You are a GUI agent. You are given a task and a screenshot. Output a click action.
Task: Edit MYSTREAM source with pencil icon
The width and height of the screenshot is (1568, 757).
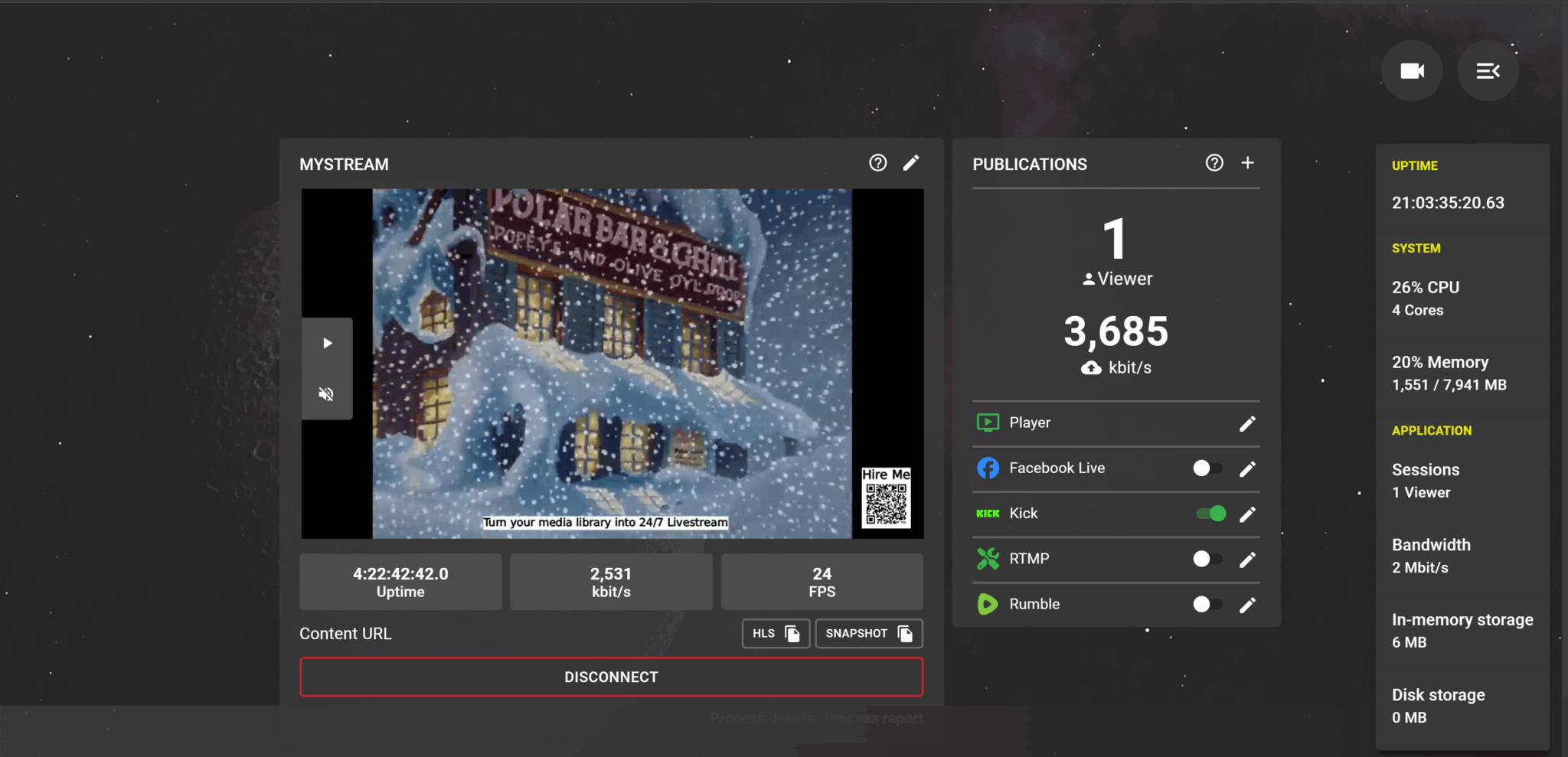point(911,163)
